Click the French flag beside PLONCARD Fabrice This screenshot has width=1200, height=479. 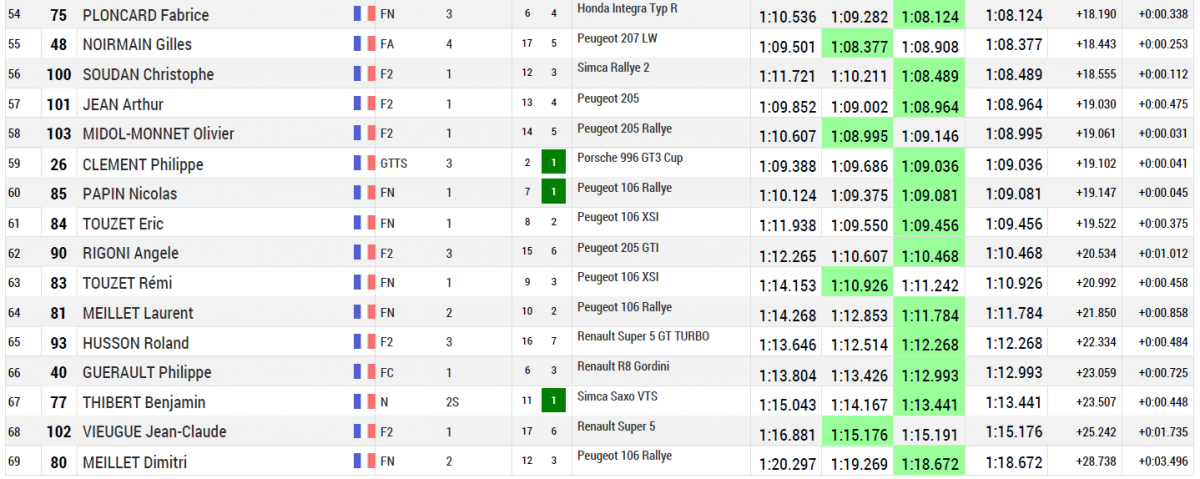click(x=365, y=15)
